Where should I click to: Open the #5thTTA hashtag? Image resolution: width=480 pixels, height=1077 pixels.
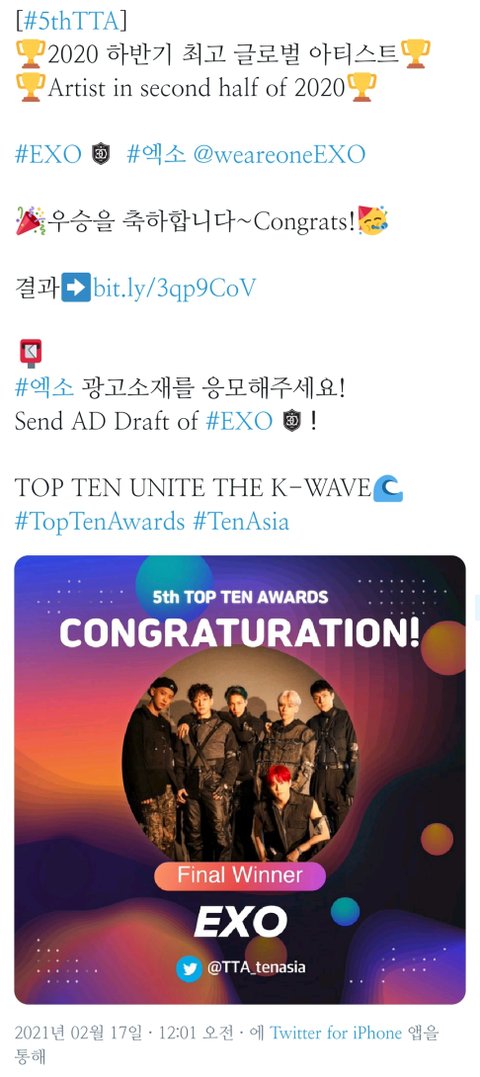coord(69,21)
